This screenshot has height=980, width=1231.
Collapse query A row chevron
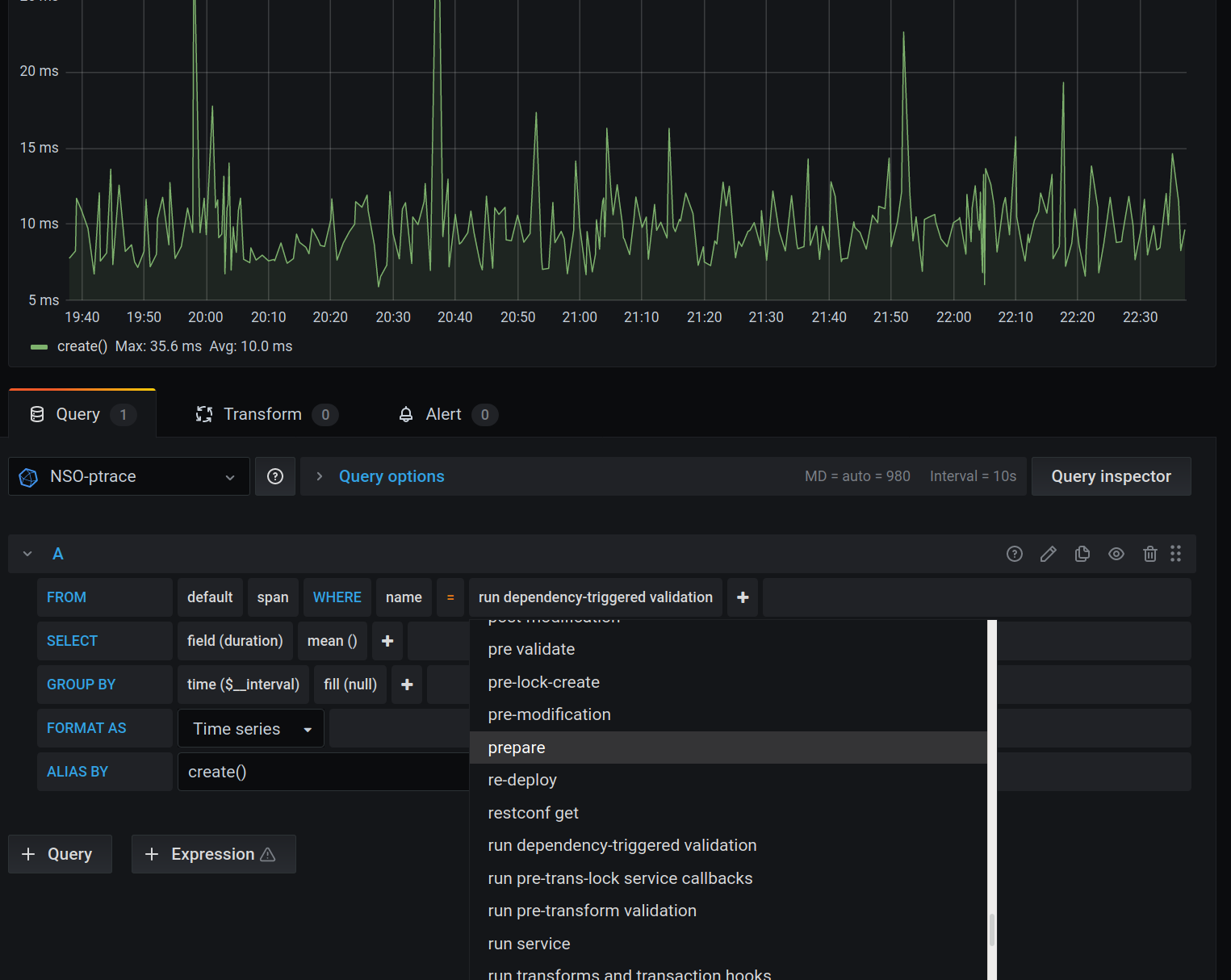tap(27, 554)
